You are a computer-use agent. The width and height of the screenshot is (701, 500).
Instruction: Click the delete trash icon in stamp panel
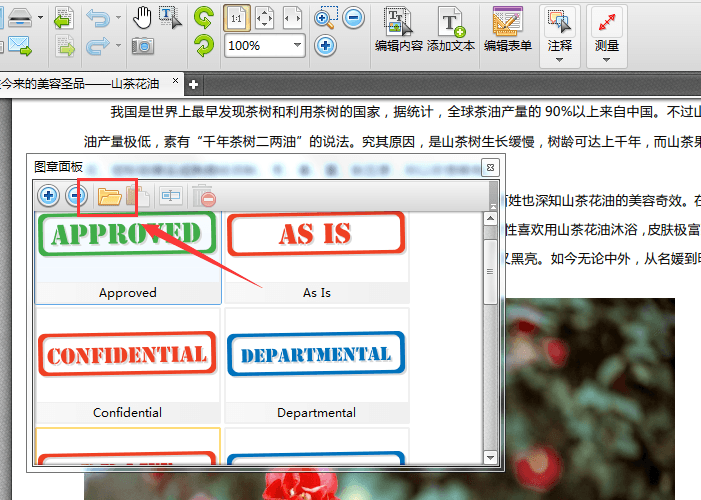204,195
